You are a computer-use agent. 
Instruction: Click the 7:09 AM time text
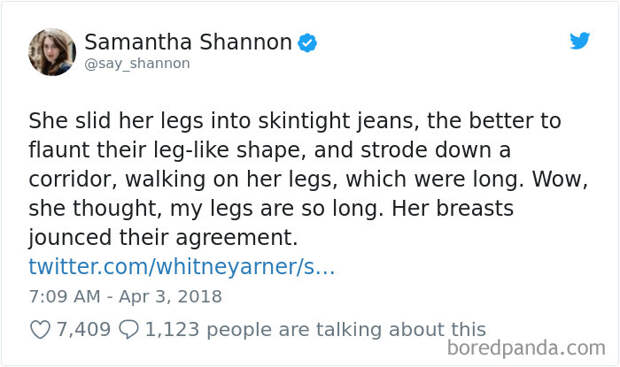click(x=64, y=297)
